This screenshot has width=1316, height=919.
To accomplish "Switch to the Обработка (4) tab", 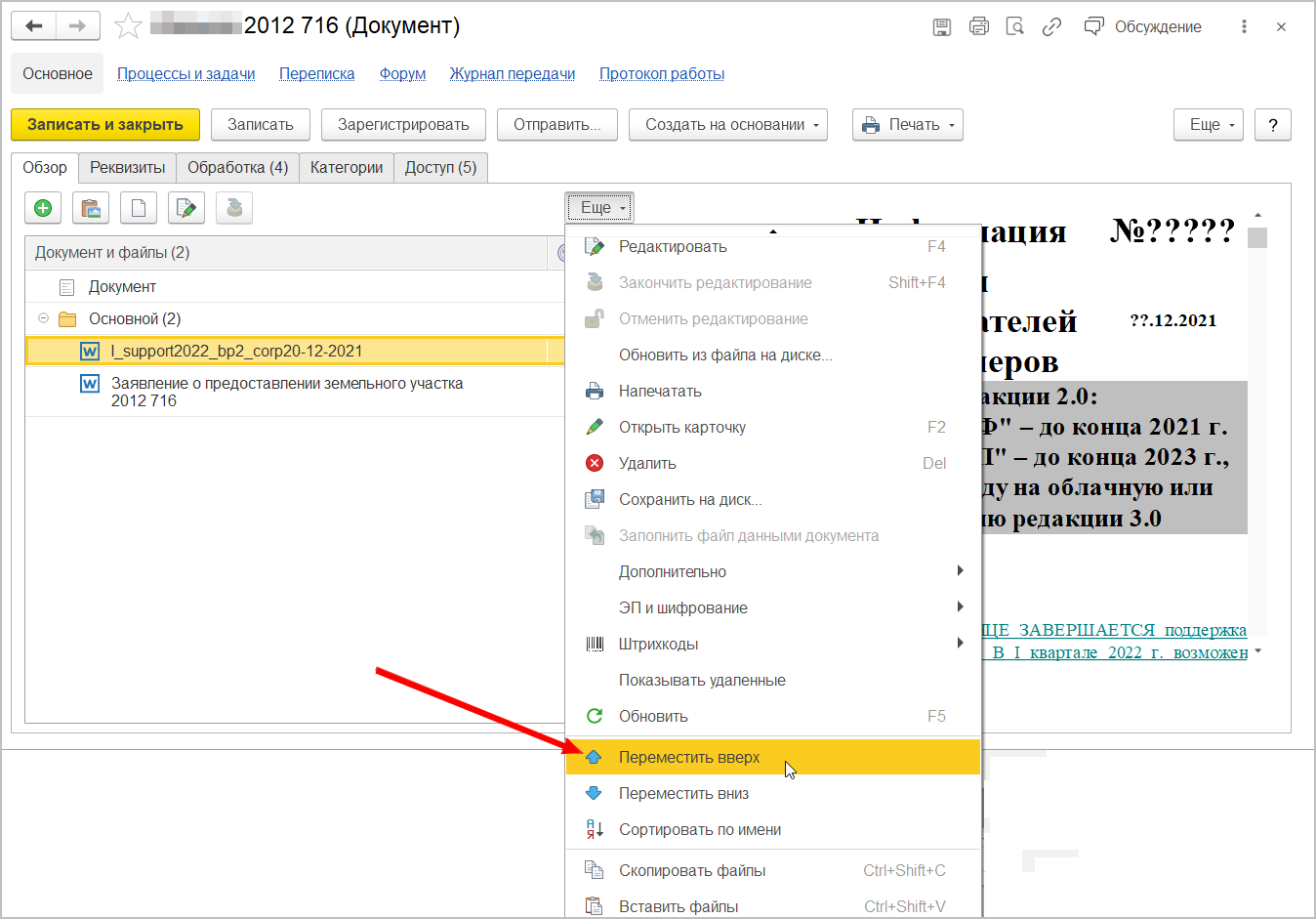I will click(238, 168).
